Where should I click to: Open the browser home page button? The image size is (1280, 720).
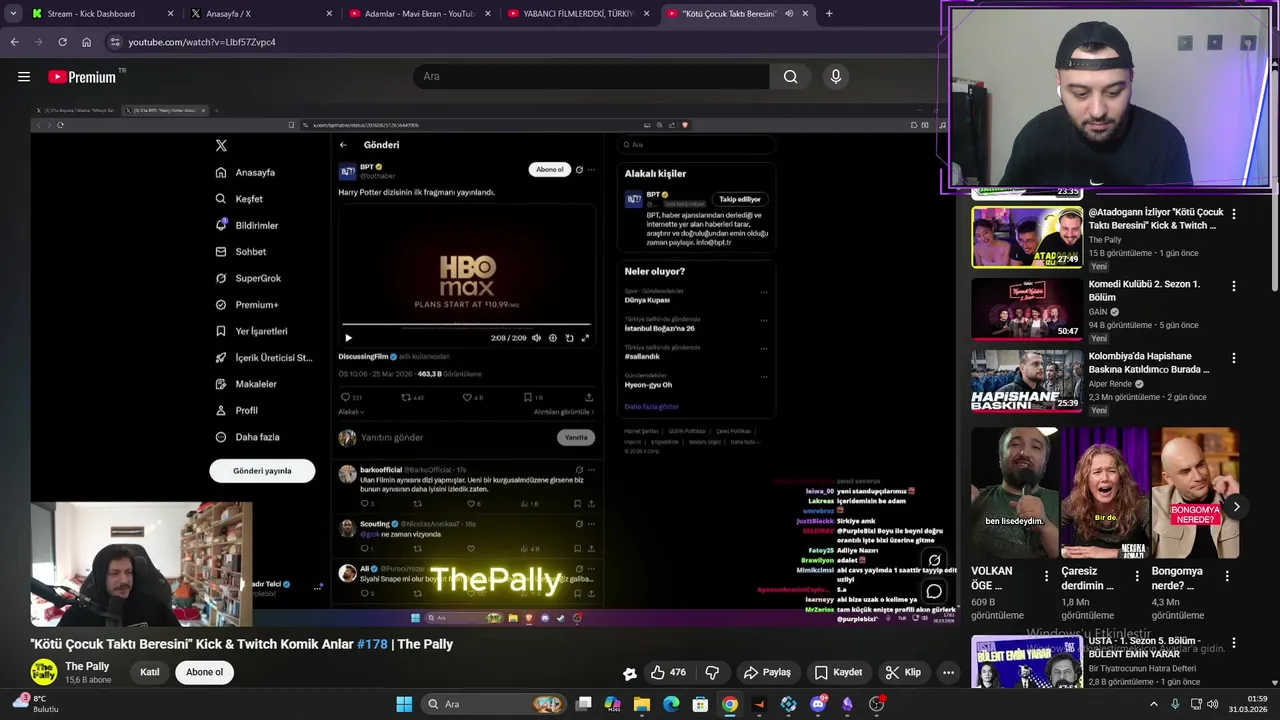pos(87,42)
